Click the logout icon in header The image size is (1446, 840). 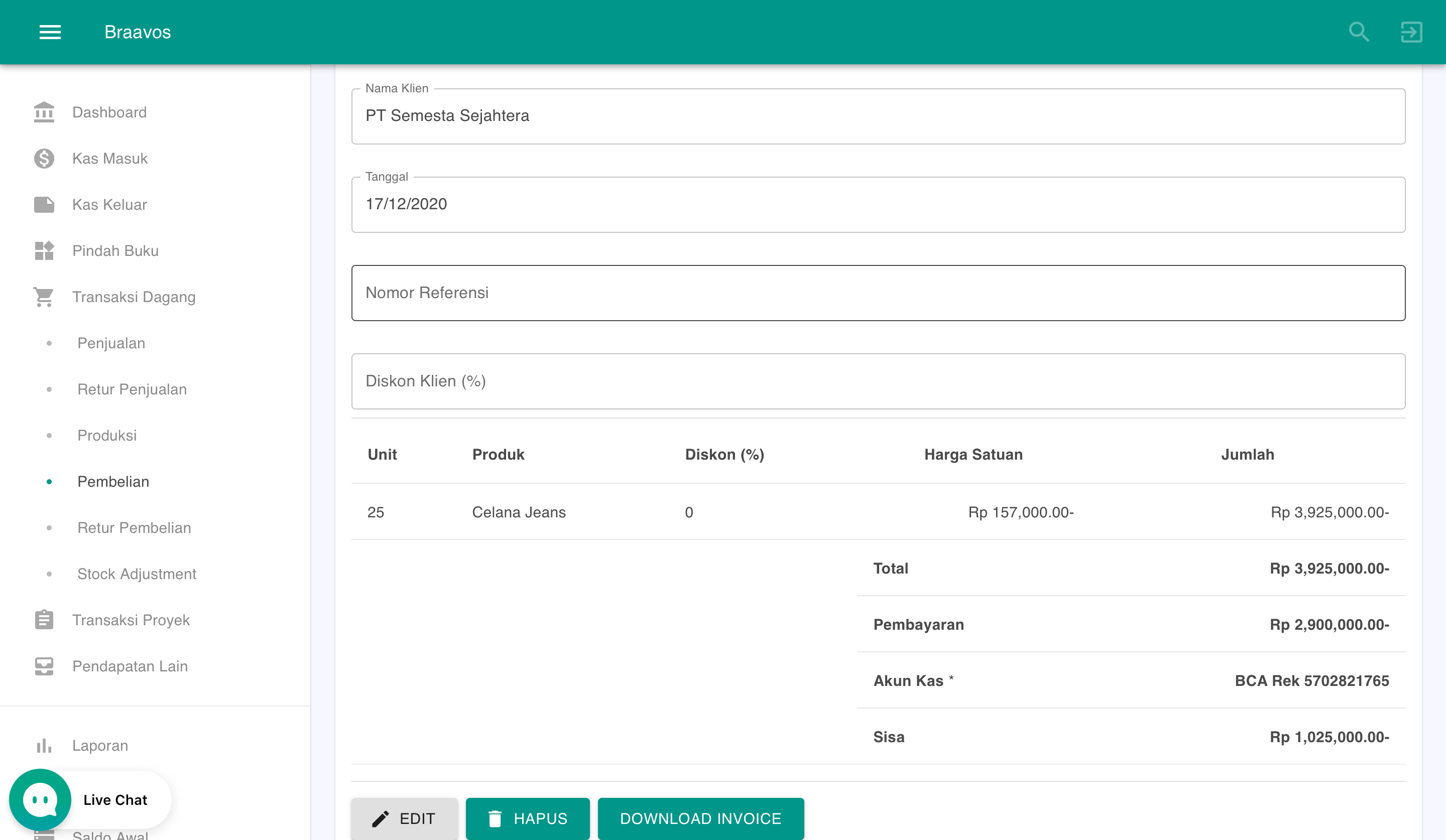tap(1411, 32)
